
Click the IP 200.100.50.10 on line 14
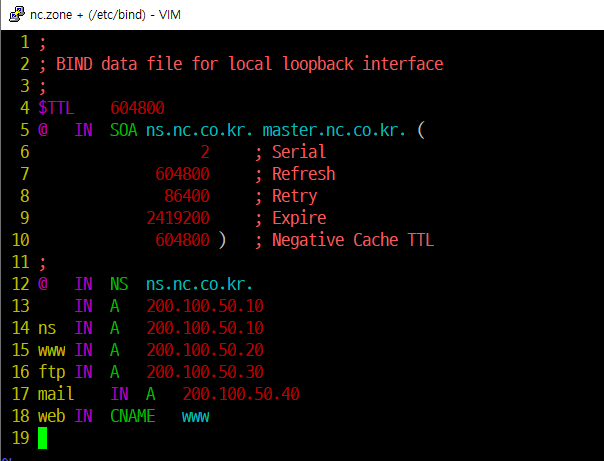coord(205,328)
